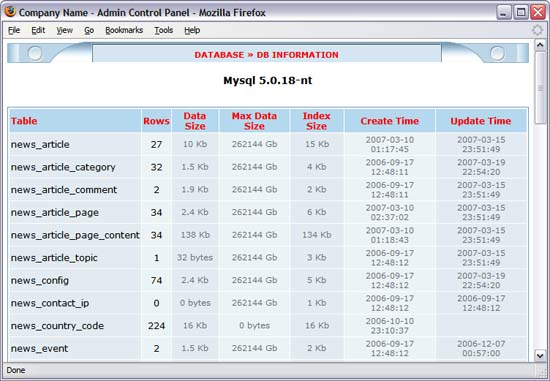Open the Bookmarks menu
550x381 pixels.
pos(124,31)
